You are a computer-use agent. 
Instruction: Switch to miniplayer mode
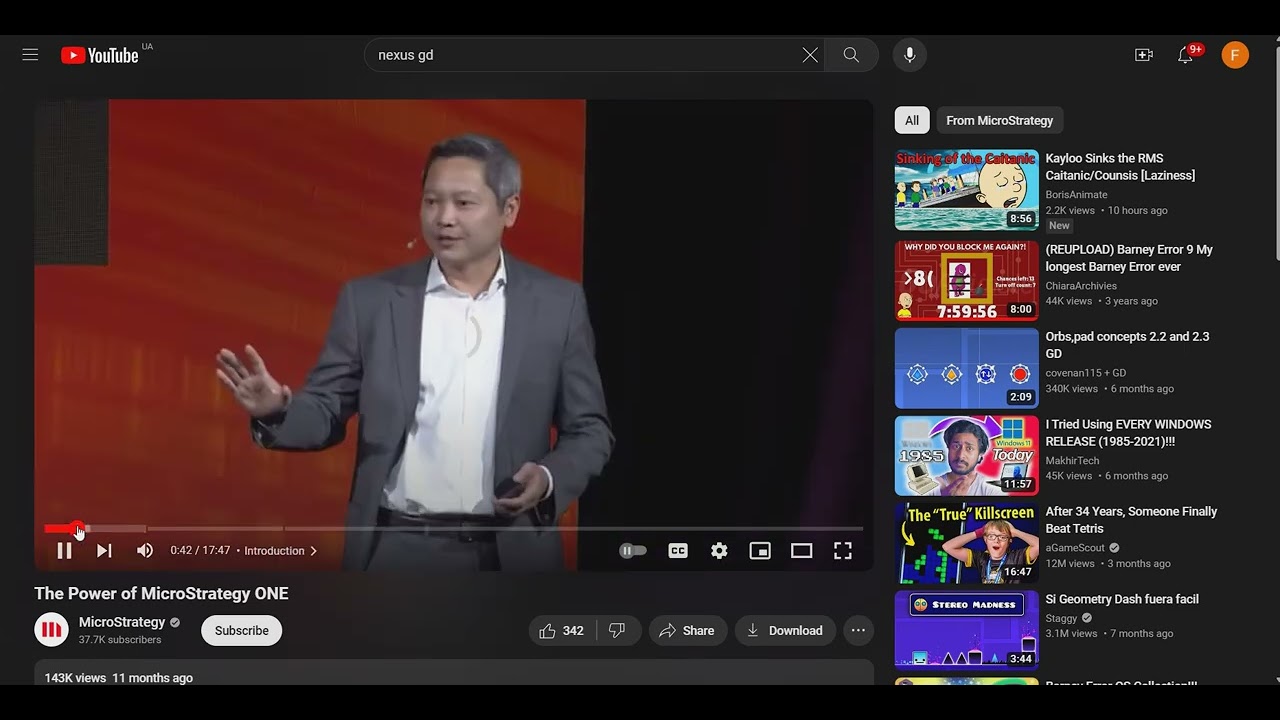tap(760, 551)
